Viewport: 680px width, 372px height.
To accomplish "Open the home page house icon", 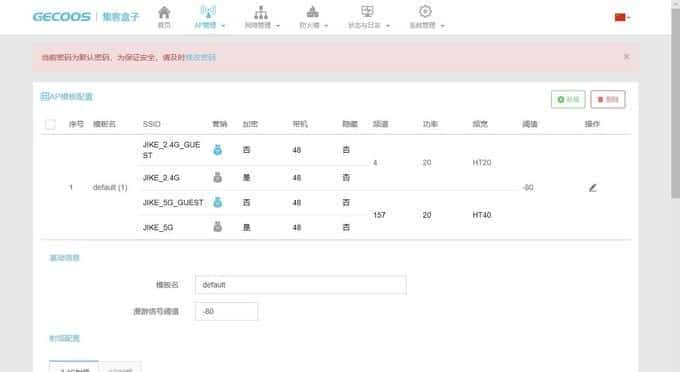I will point(164,17).
